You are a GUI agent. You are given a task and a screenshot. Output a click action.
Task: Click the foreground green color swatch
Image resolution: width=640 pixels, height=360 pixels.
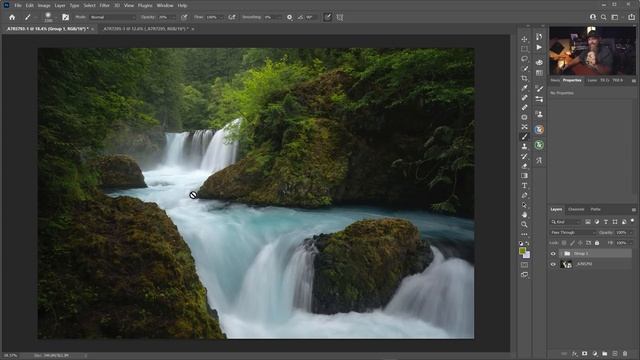pyautogui.click(x=522, y=251)
